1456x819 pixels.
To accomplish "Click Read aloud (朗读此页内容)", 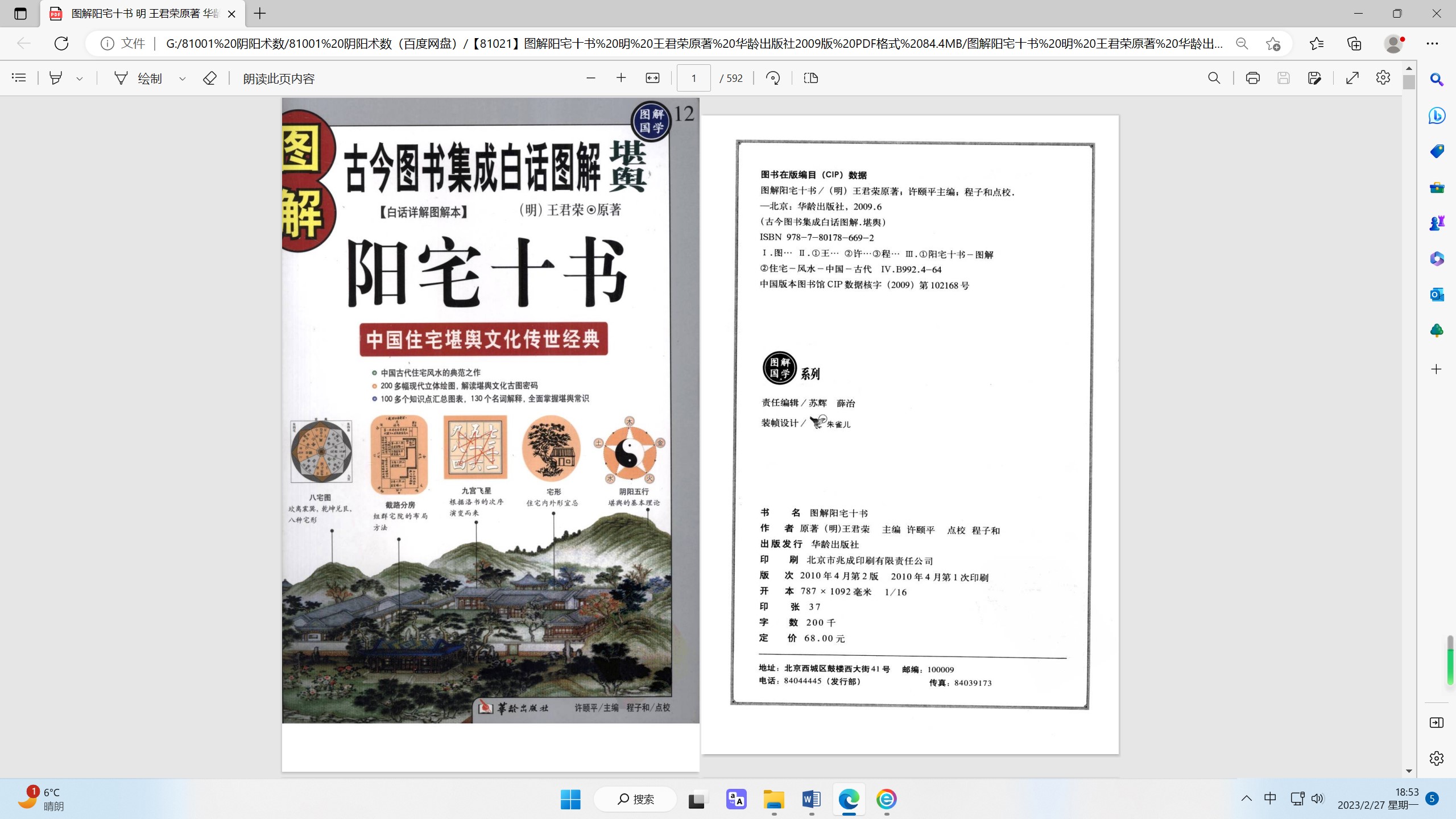I will pyautogui.click(x=279, y=78).
